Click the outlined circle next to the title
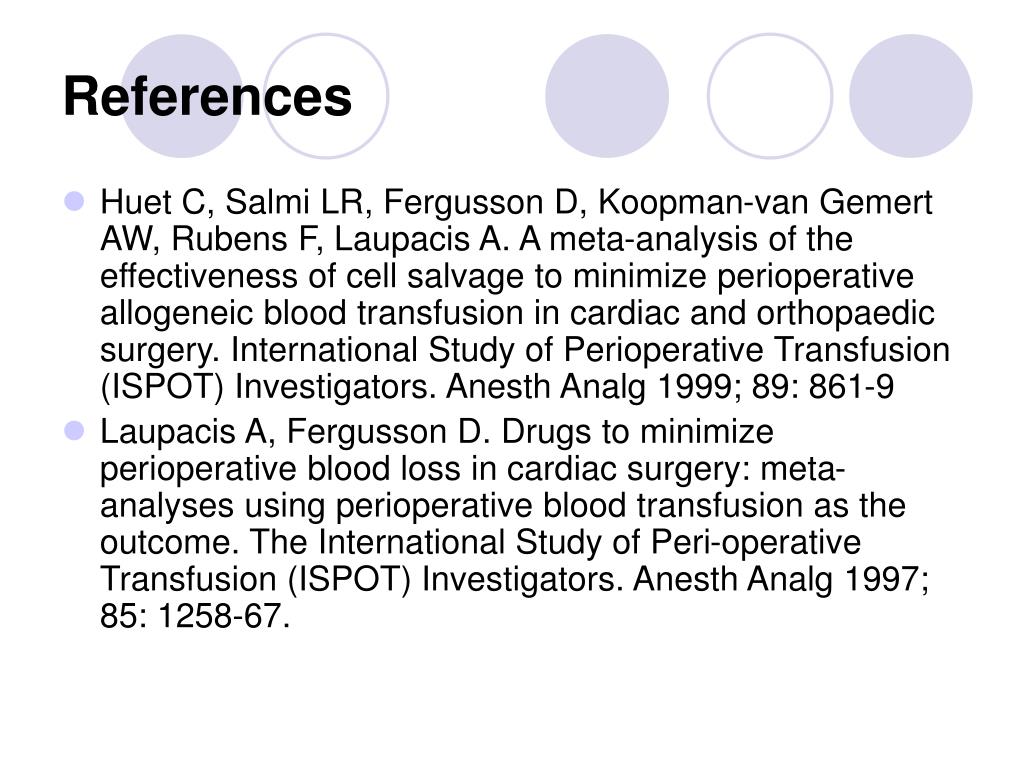Viewport: 1024px width, 768px height. 326,96
